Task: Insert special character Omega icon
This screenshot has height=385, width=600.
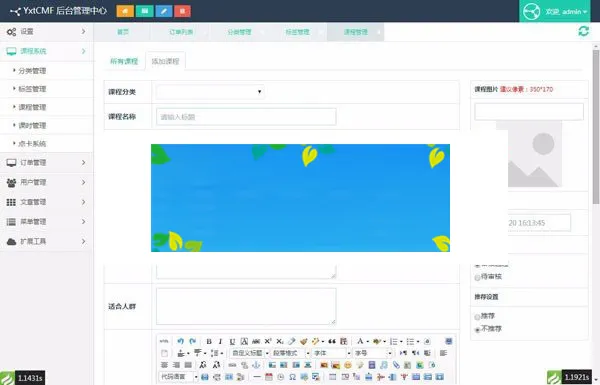Action: pyautogui.click(x=292, y=377)
